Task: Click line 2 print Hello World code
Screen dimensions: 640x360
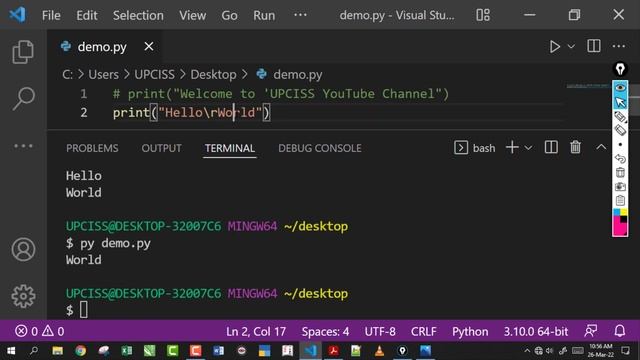Action: pos(191,113)
